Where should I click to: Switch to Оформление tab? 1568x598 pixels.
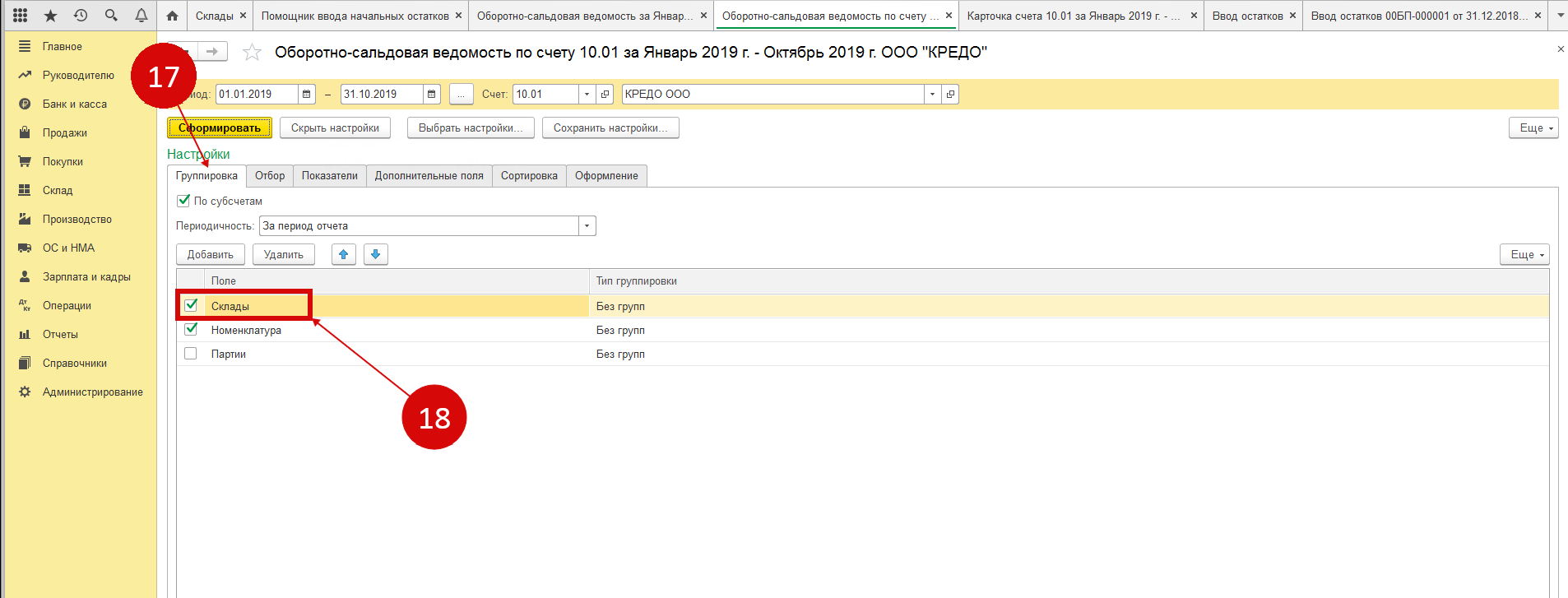point(606,176)
